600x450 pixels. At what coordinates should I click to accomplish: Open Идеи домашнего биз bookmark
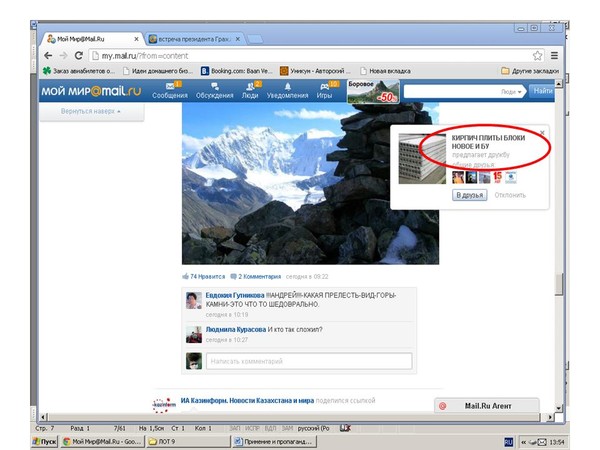pos(158,71)
